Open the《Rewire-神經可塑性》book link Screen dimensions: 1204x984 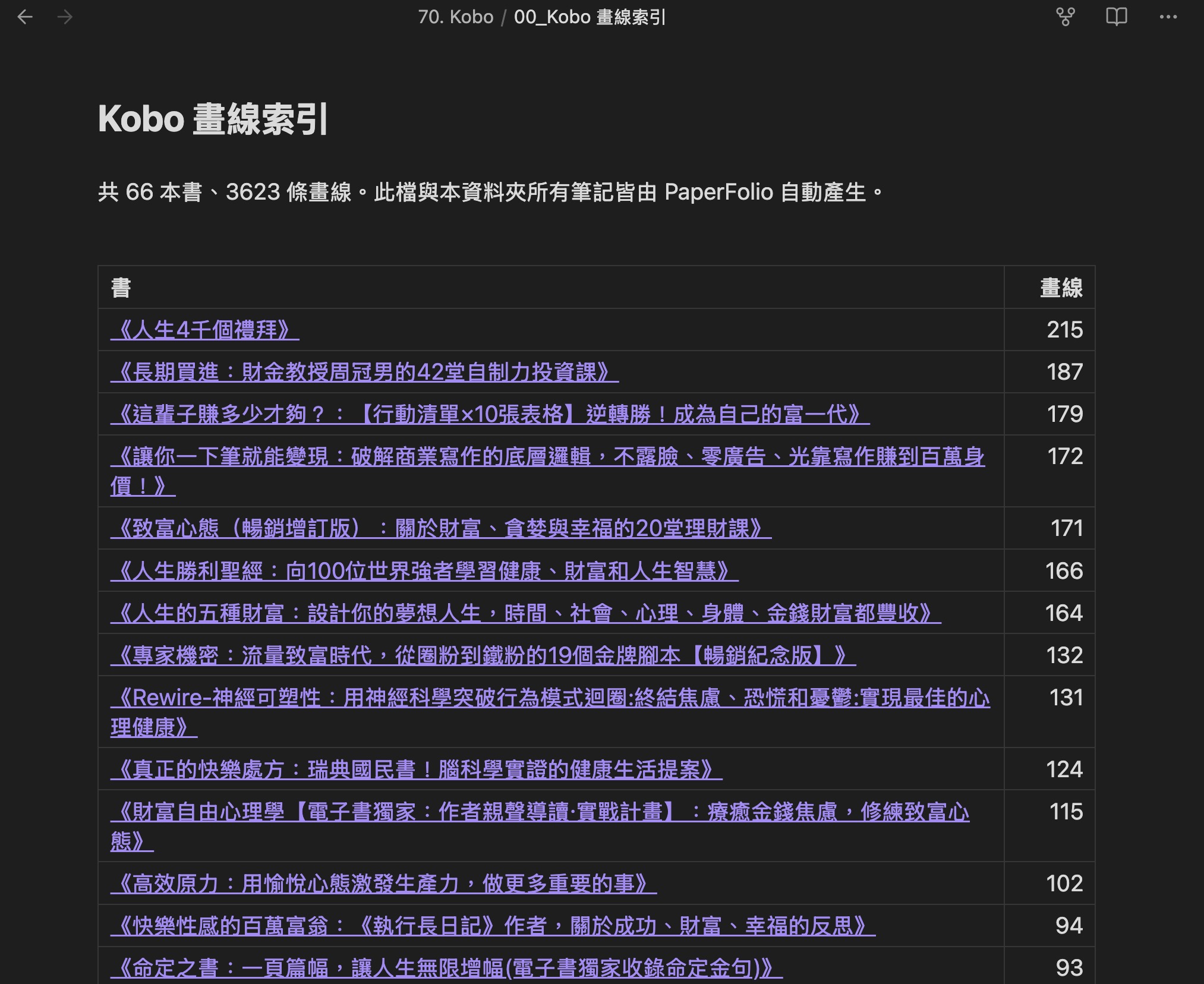(550, 712)
